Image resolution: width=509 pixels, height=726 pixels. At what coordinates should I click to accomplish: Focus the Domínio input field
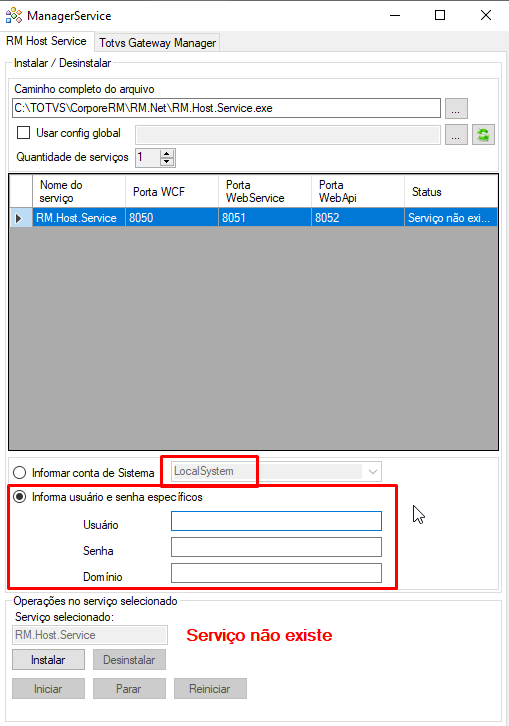click(x=276, y=573)
